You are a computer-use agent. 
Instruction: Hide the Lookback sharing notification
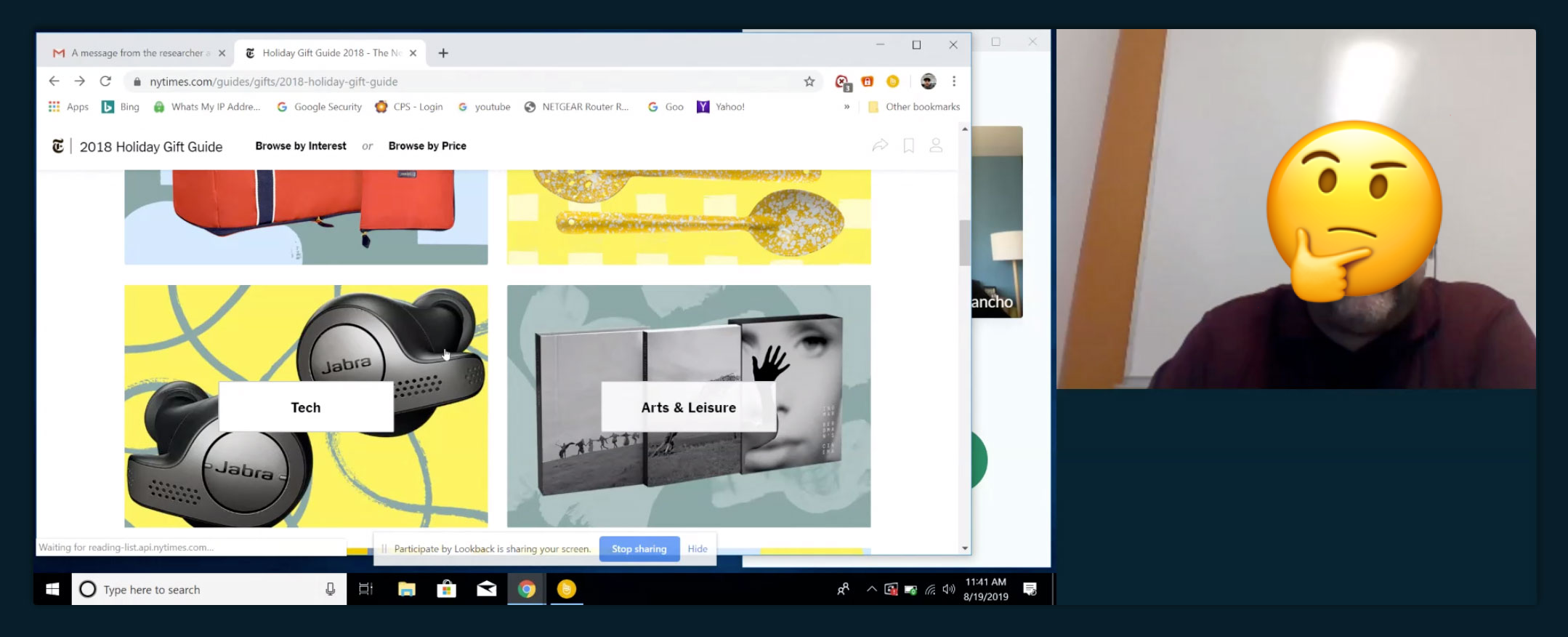tap(698, 549)
